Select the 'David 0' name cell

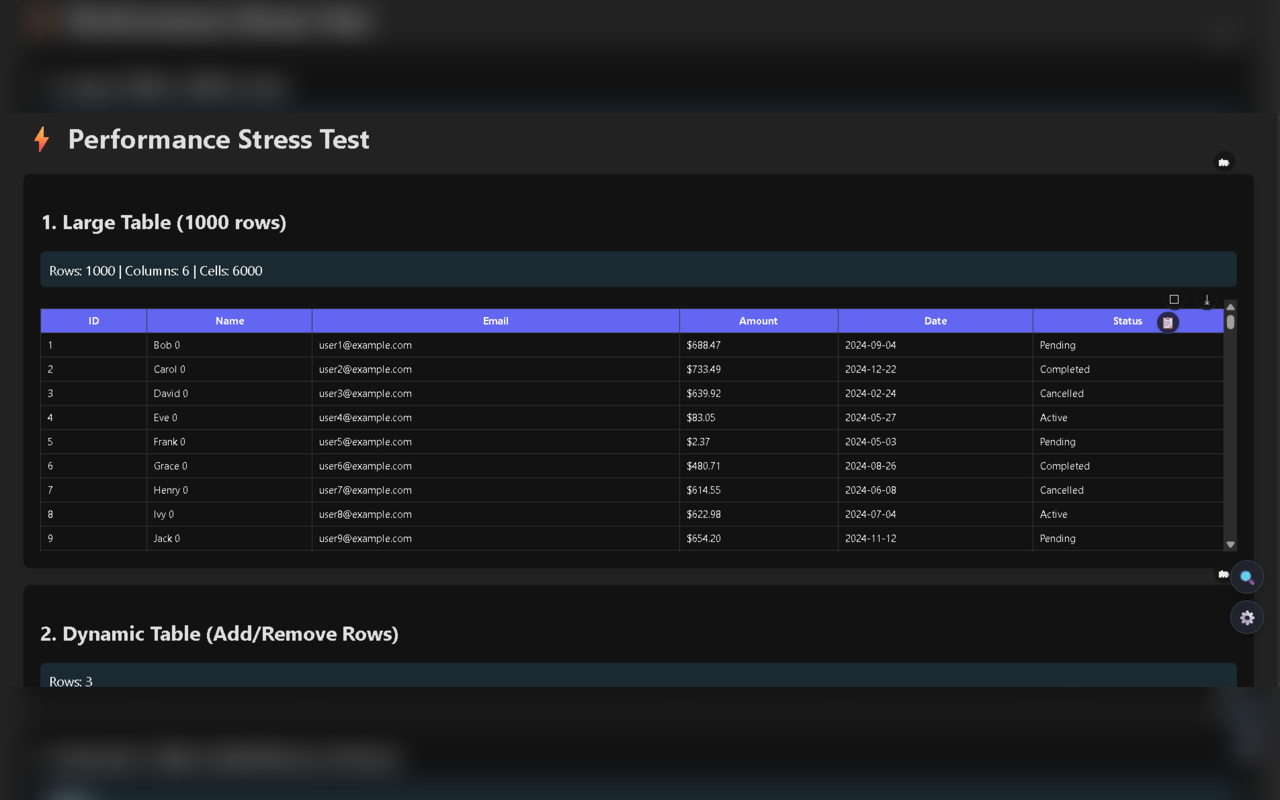point(229,393)
